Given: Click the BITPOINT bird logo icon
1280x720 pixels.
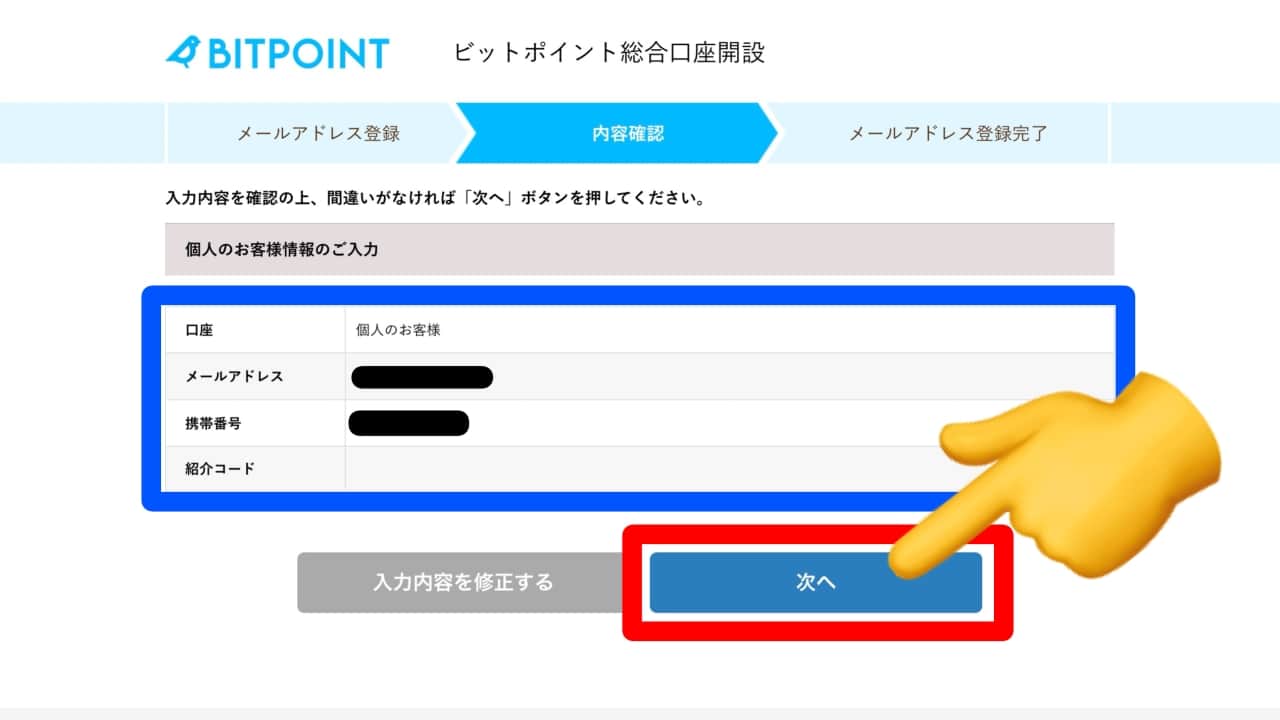Looking at the screenshot, I should coord(183,52).
